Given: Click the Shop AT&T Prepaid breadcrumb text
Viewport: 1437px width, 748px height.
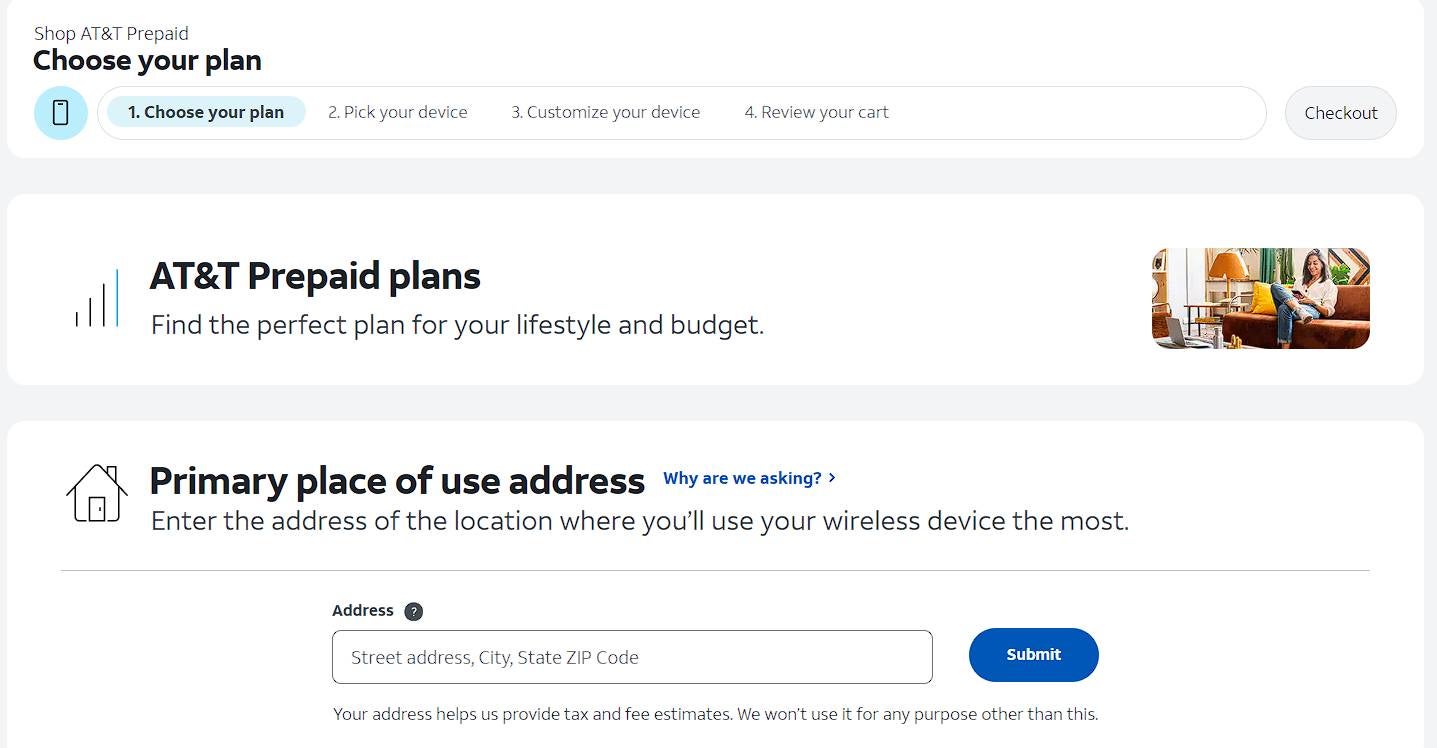Looking at the screenshot, I should (110, 33).
